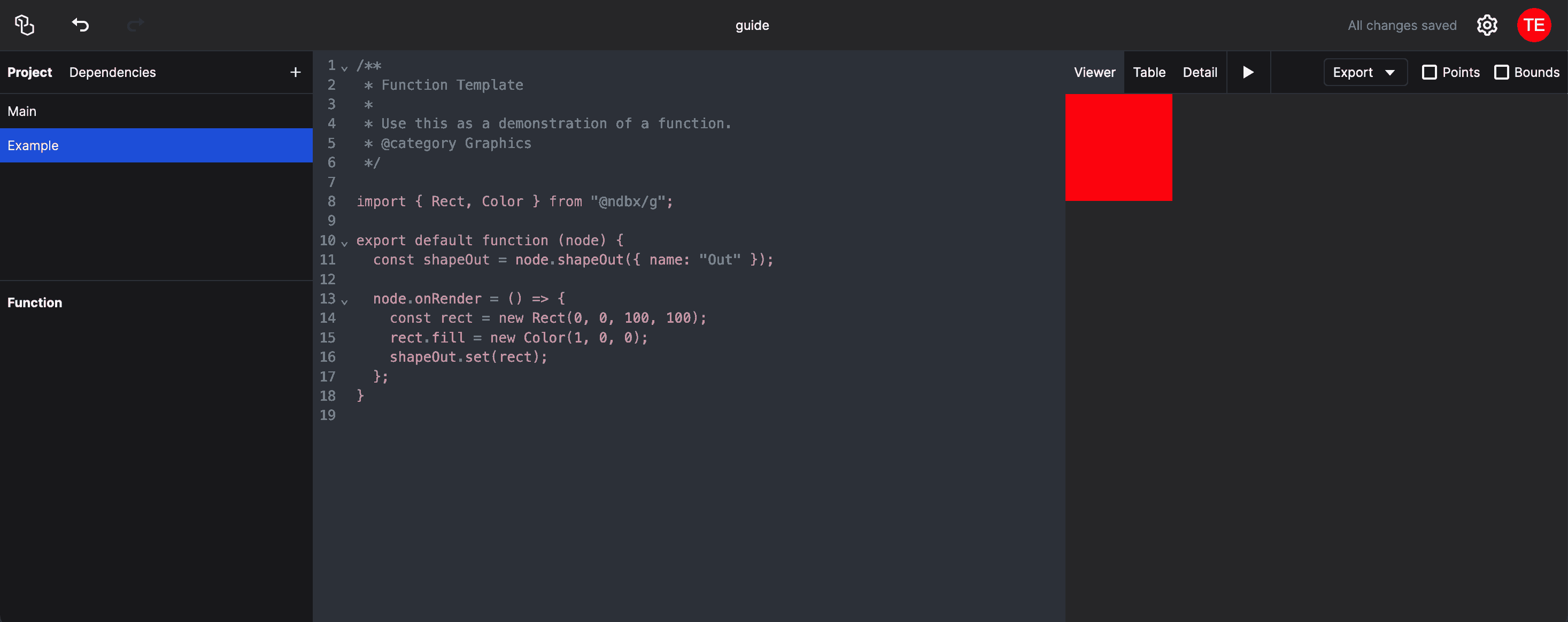Switch to the Table tab
Screen dimensions: 1568x622
click(1149, 73)
